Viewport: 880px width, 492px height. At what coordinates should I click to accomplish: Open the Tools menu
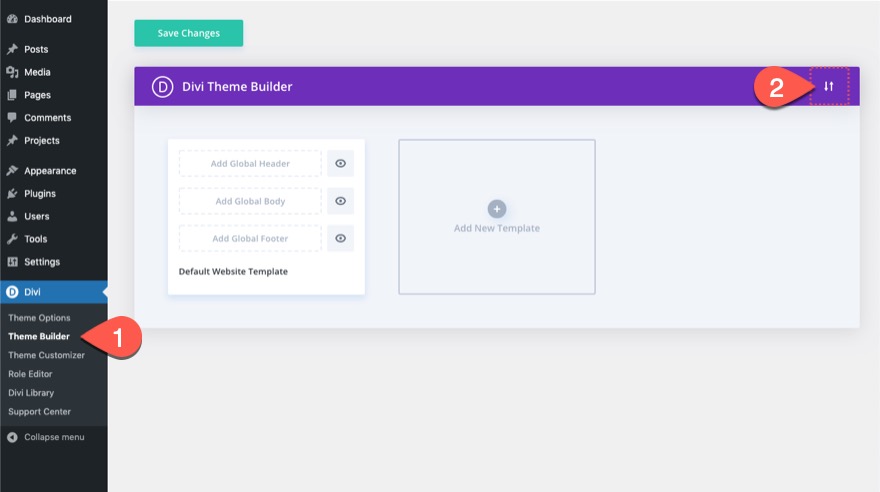54,239
